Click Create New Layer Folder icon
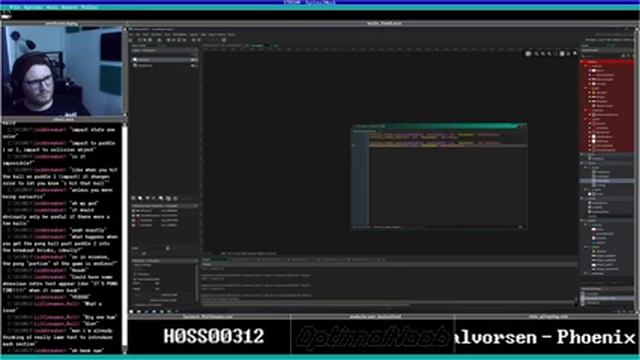The image size is (640, 360). coord(169,198)
